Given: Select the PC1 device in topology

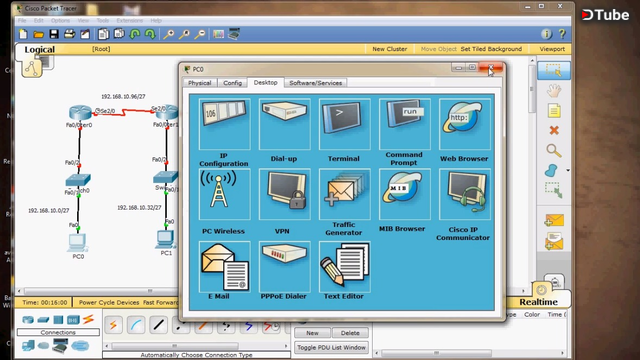Looking at the screenshot, I should tap(165, 240).
